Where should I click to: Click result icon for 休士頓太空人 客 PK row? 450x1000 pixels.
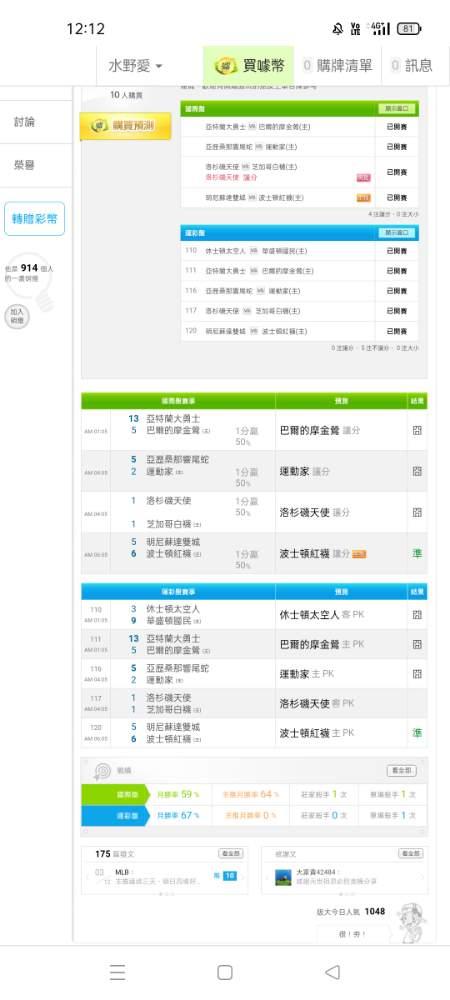point(417,615)
